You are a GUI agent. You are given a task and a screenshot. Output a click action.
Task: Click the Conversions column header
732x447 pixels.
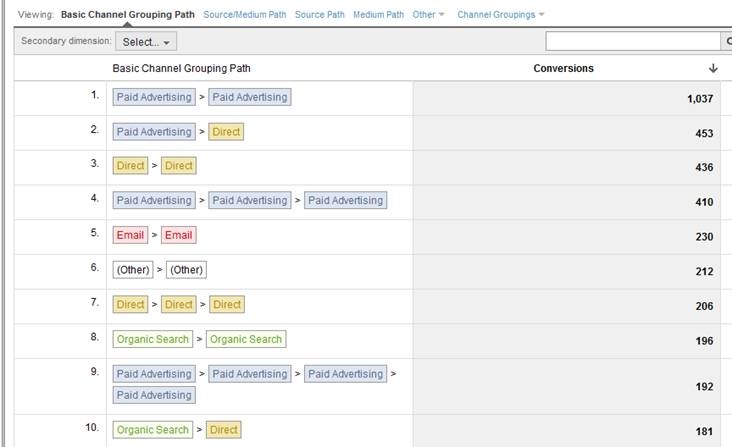point(563,68)
